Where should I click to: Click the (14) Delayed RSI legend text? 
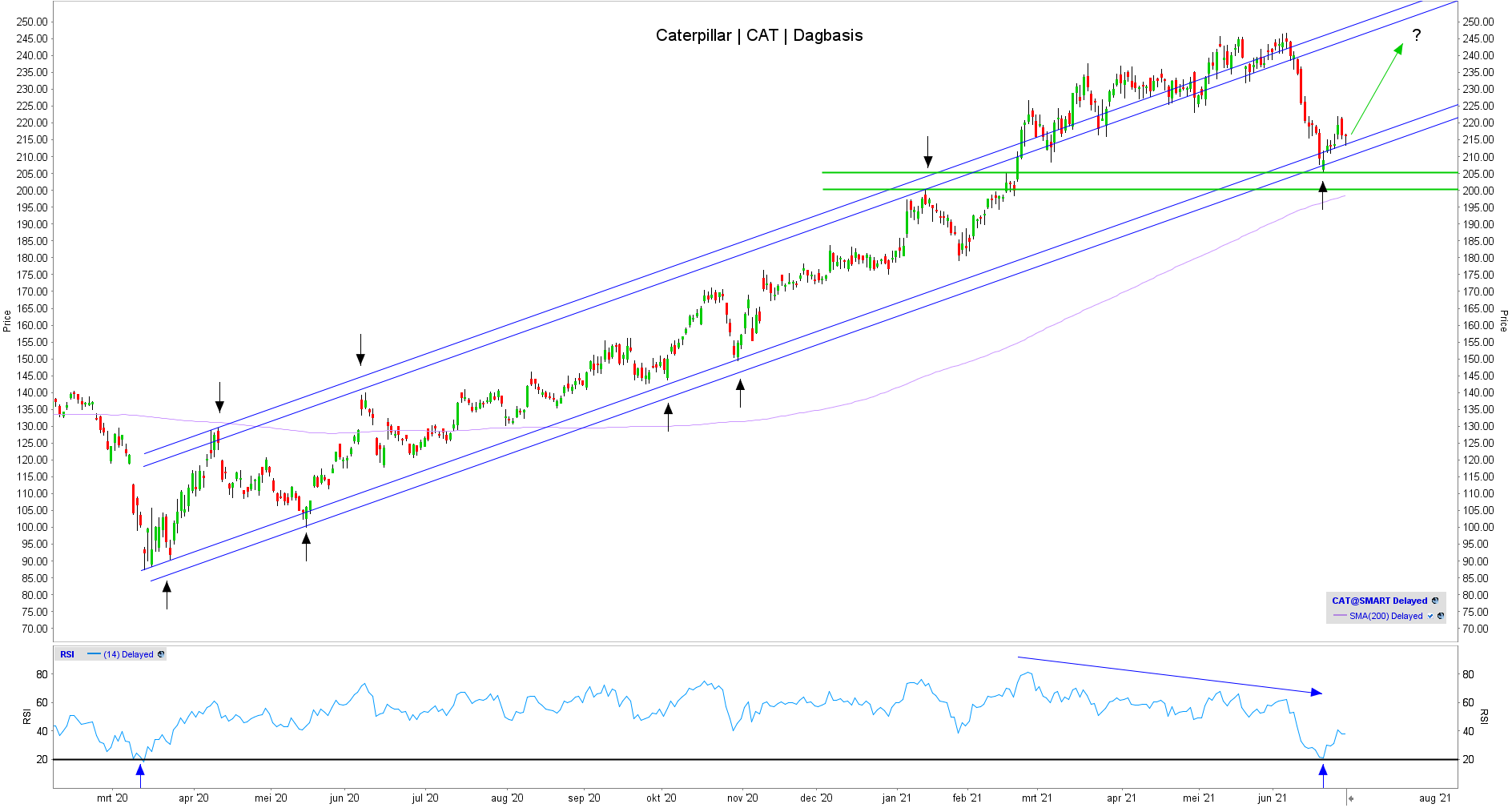tap(128, 654)
